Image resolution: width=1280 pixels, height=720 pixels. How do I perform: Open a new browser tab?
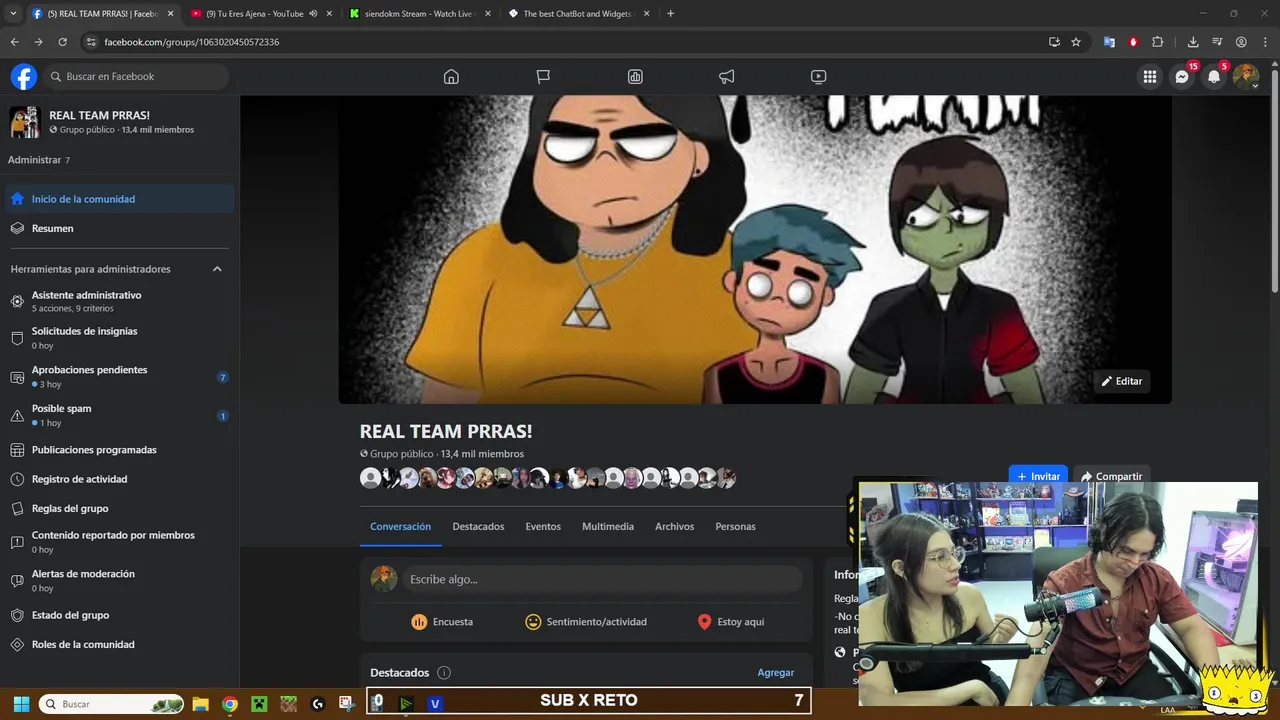click(670, 14)
